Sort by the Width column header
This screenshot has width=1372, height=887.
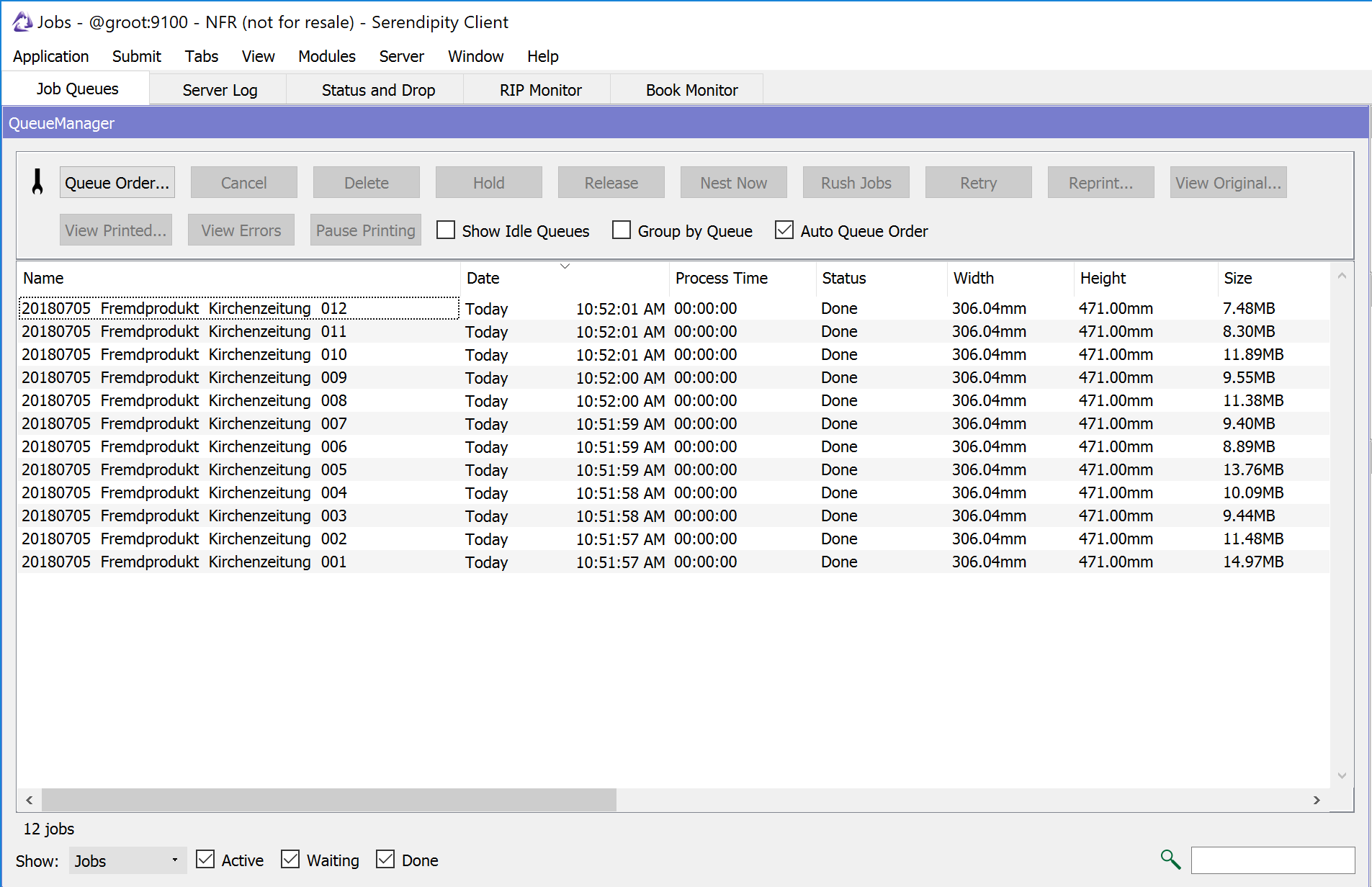click(x=1010, y=278)
